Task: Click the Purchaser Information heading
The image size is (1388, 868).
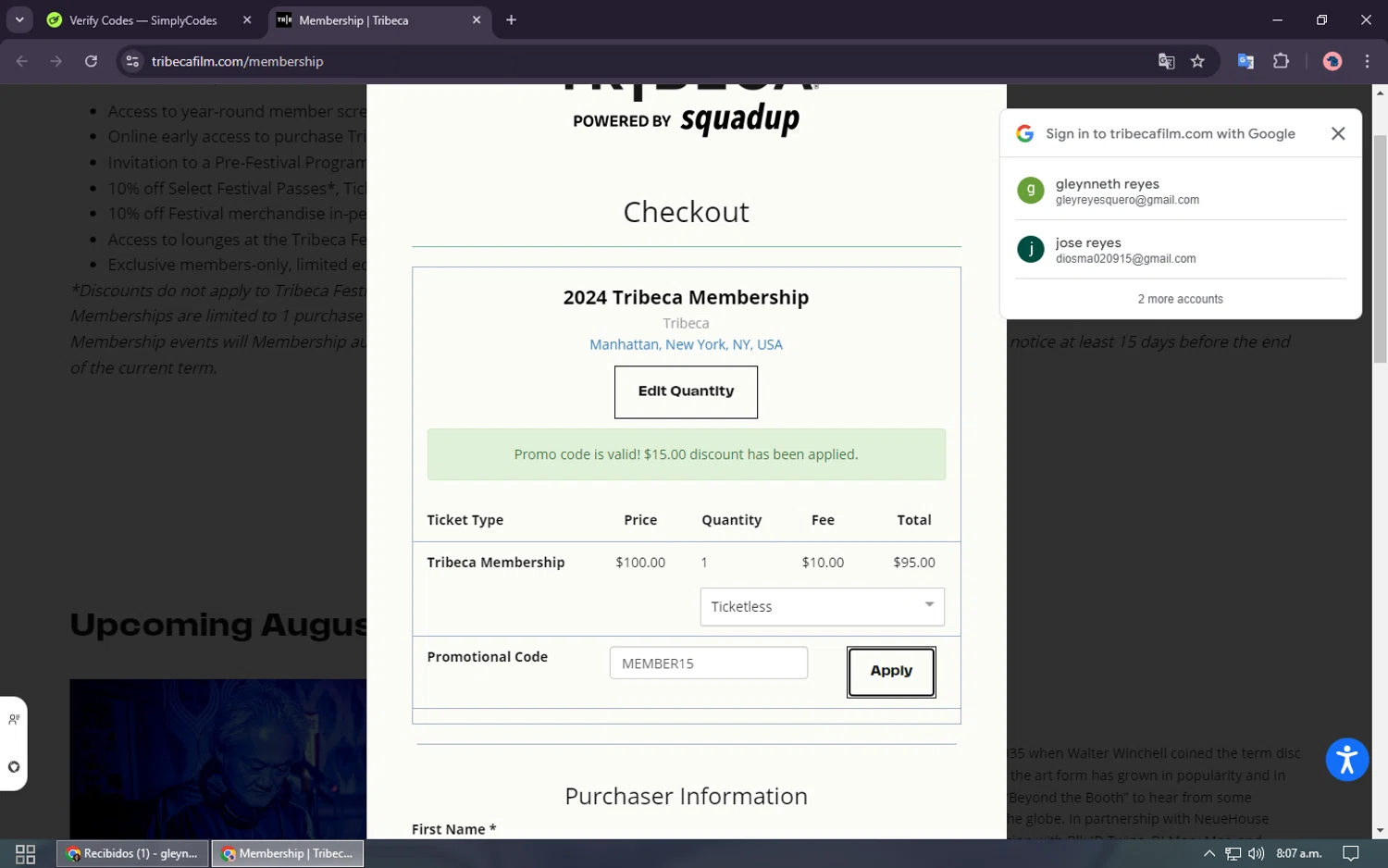Action: coord(686,796)
